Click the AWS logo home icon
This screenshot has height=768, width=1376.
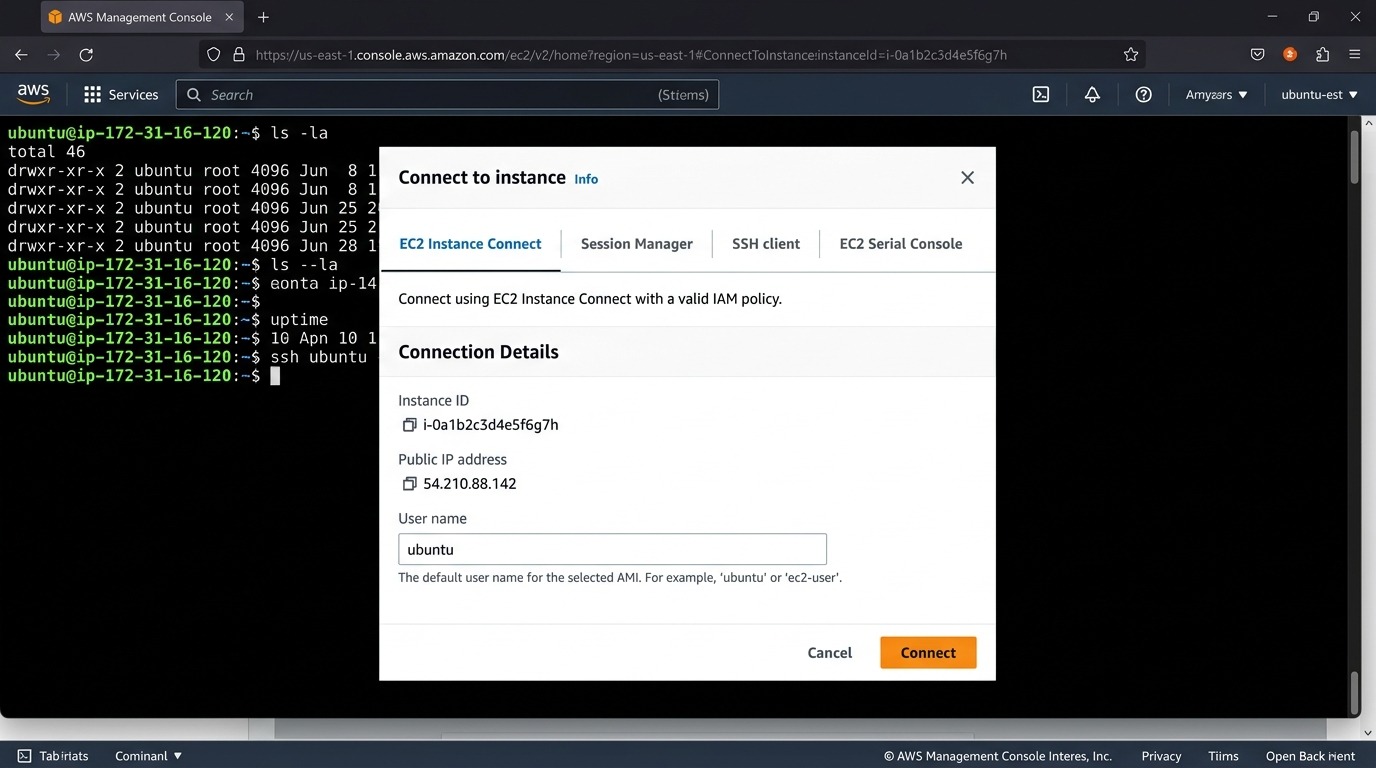[33, 93]
